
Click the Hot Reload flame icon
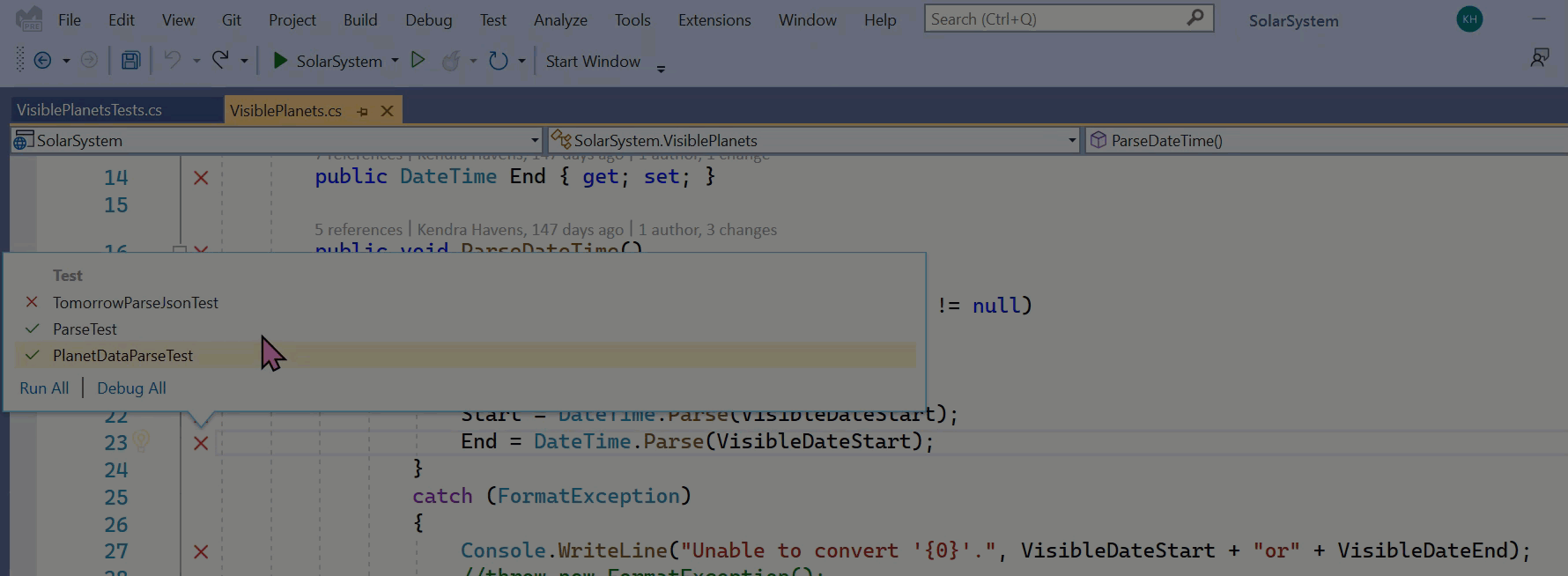[451, 61]
